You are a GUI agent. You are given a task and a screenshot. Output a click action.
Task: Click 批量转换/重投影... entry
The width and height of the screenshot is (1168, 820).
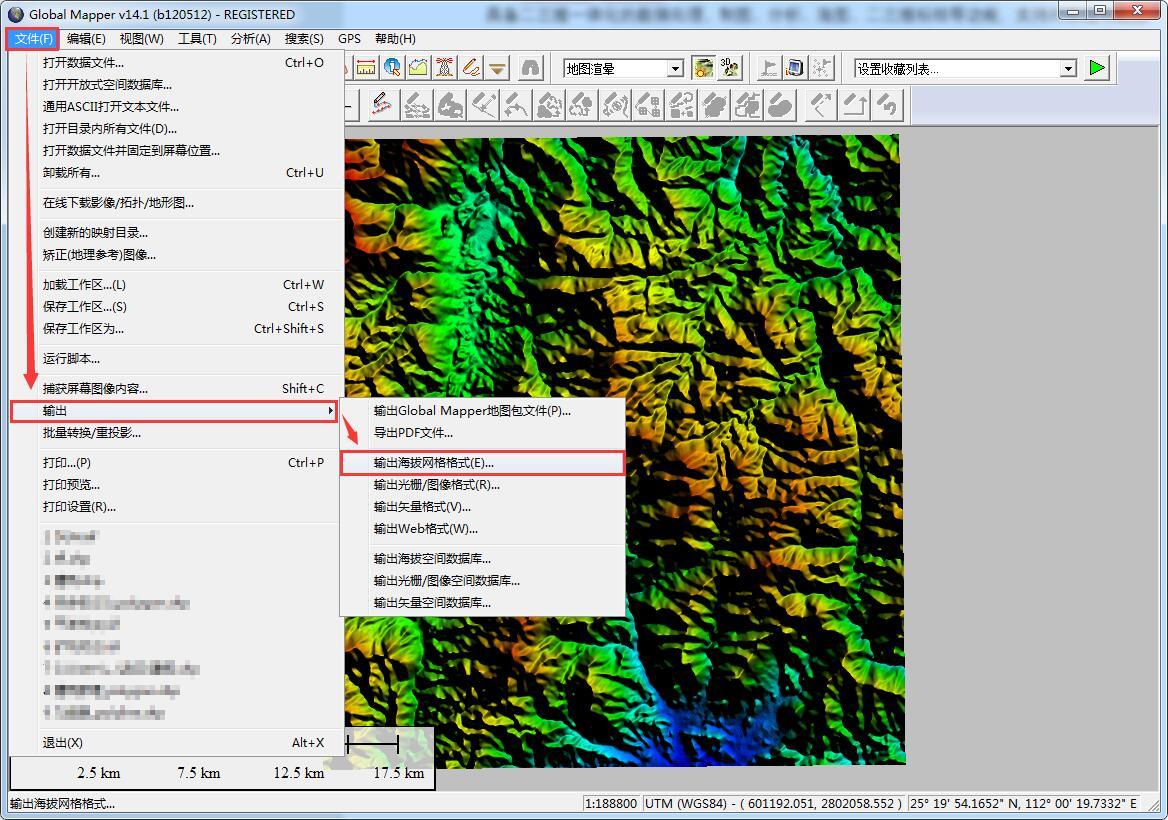[91, 433]
